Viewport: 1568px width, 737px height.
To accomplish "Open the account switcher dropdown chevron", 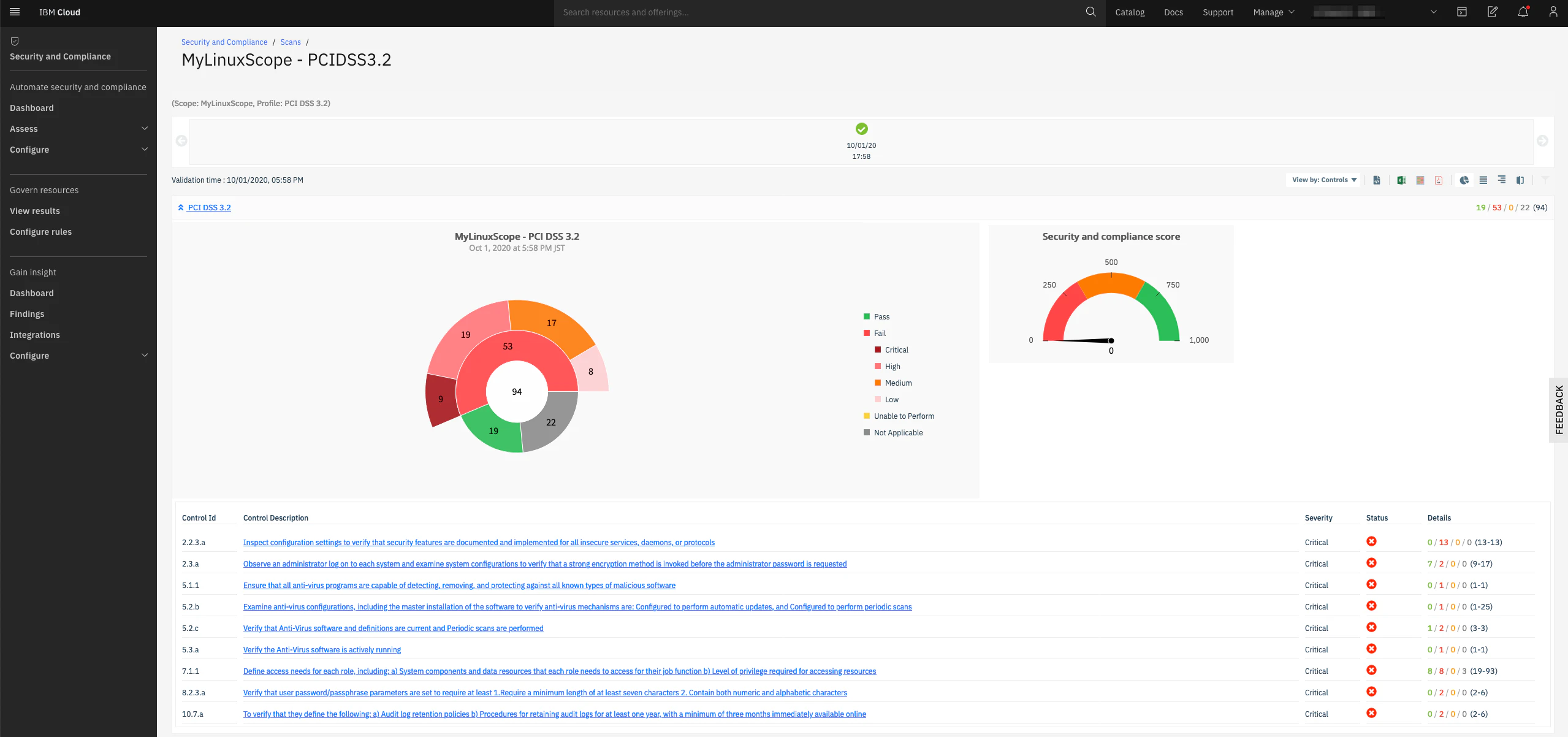I will point(1433,12).
